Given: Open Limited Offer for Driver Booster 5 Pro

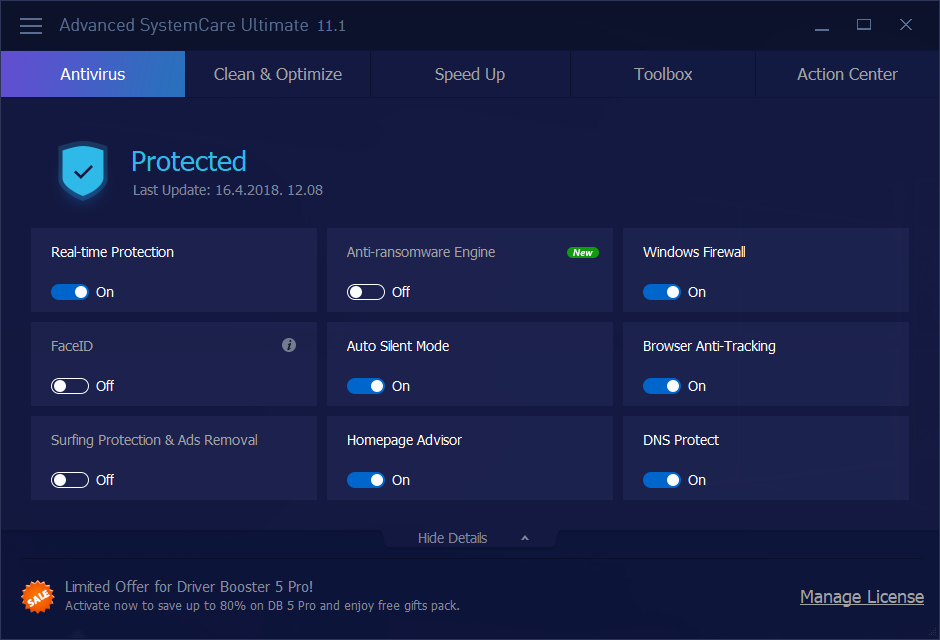Looking at the screenshot, I should tap(189, 587).
